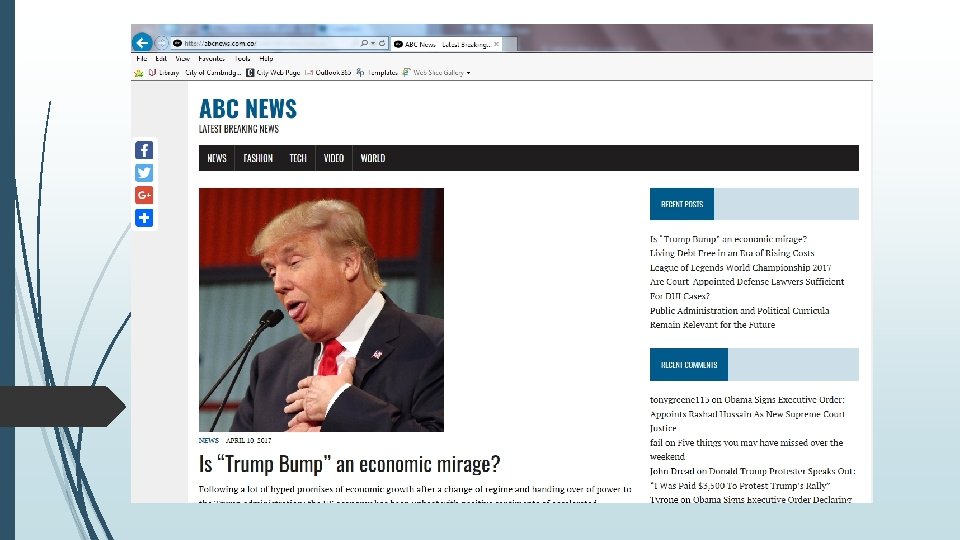Screen dimensions: 960x540
Task: Click the ABC NEWS site logo
Action: 248,109
